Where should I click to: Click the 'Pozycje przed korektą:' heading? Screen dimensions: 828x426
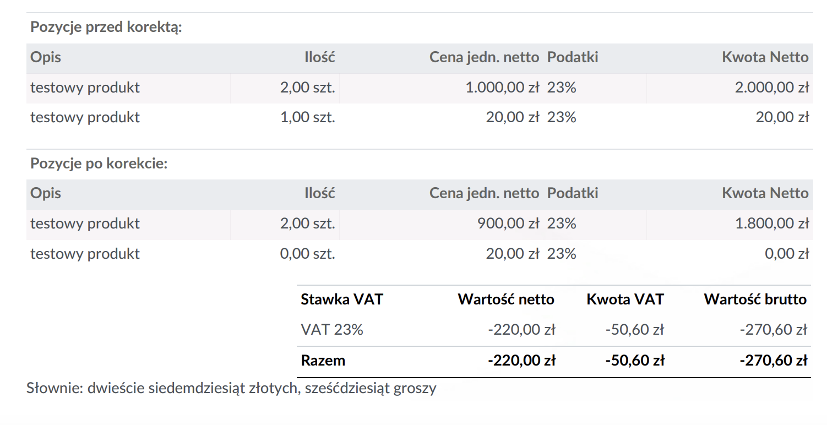[106, 27]
